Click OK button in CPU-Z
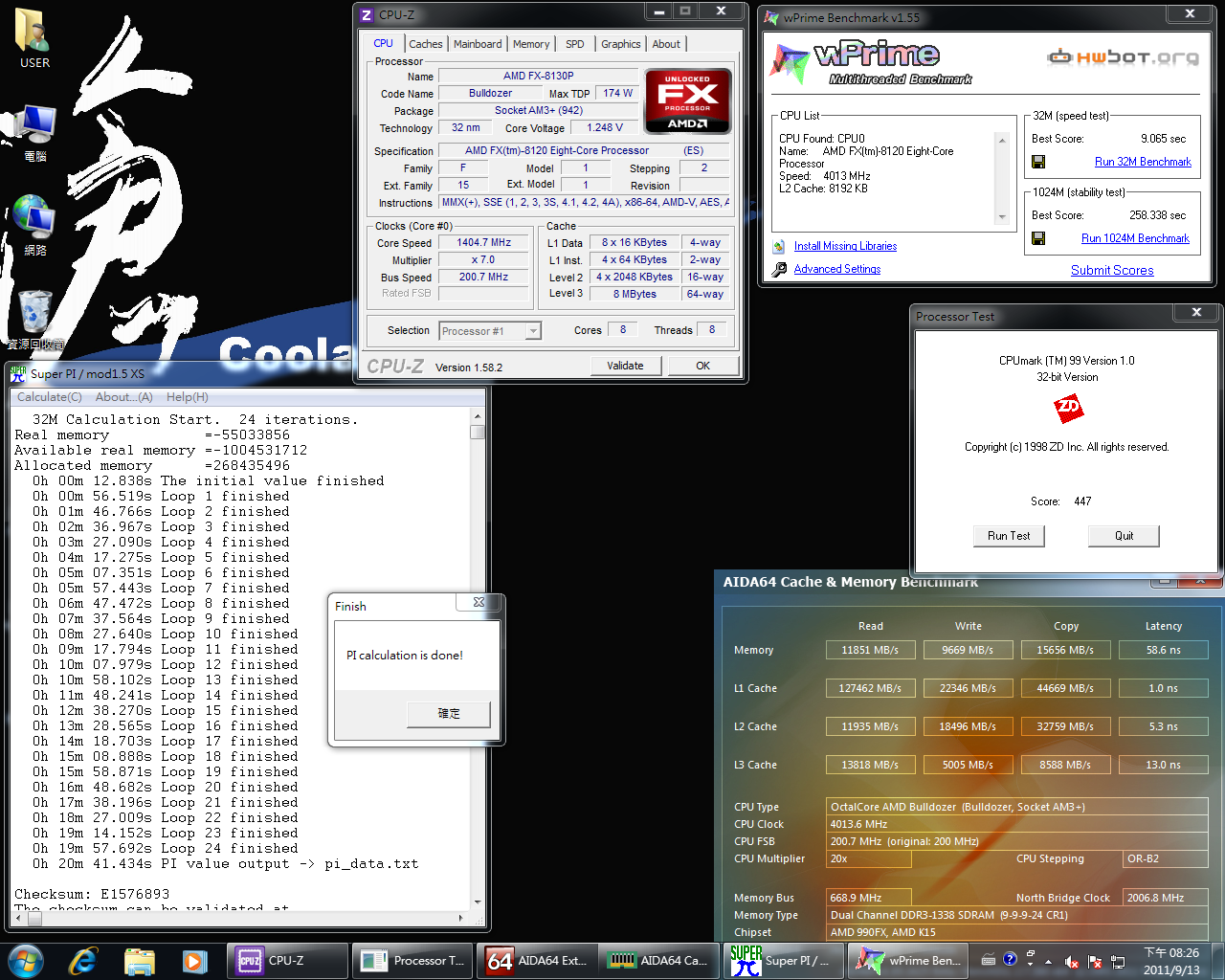The image size is (1225, 980). (x=702, y=366)
